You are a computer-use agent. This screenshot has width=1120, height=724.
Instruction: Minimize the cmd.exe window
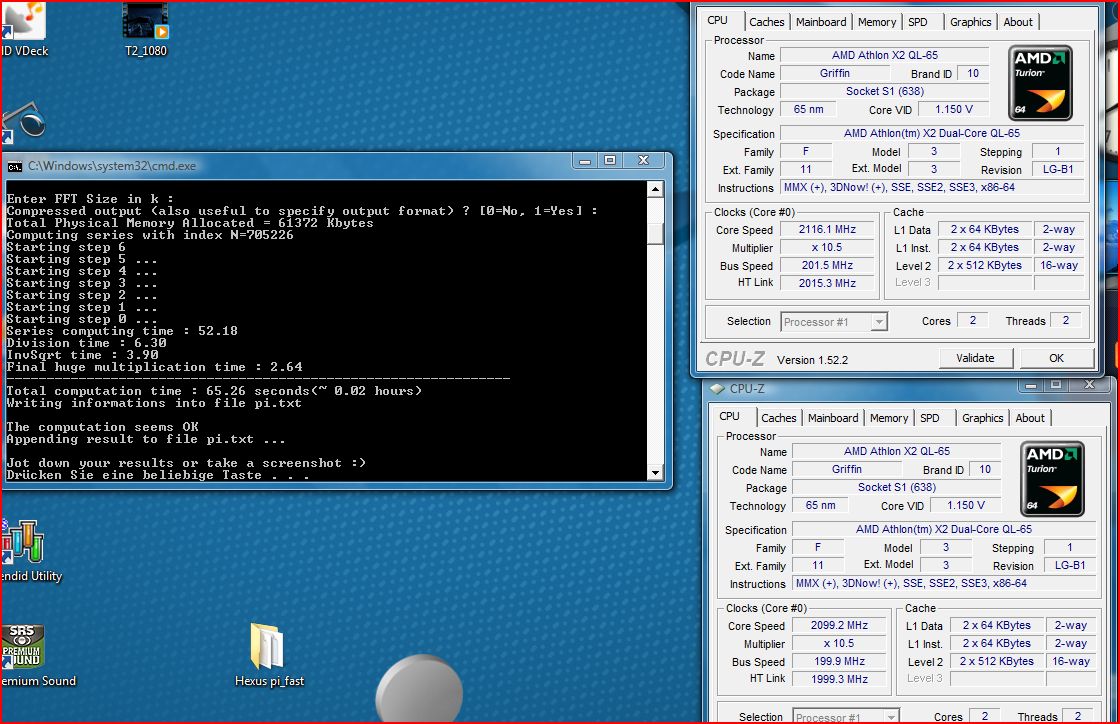coord(585,161)
